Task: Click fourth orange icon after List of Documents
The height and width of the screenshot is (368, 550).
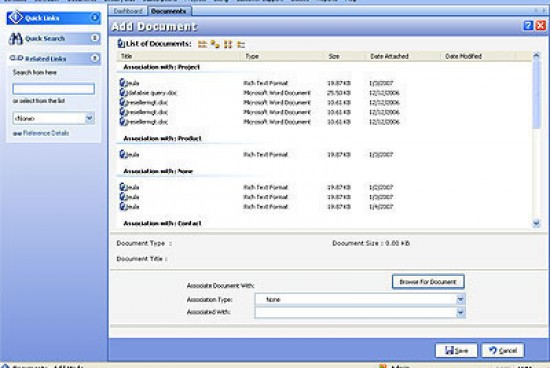Action: pyautogui.click(x=241, y=44)
